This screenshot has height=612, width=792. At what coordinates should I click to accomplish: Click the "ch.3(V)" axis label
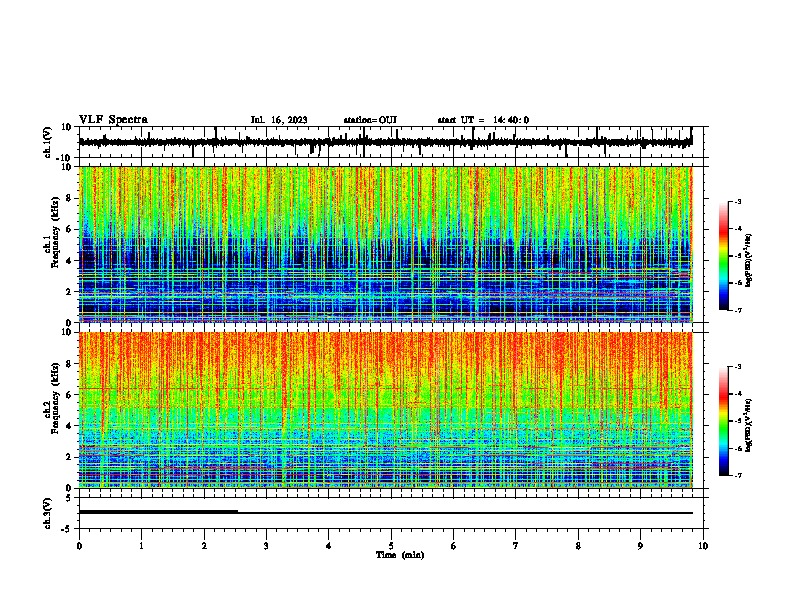coord(48,513)
